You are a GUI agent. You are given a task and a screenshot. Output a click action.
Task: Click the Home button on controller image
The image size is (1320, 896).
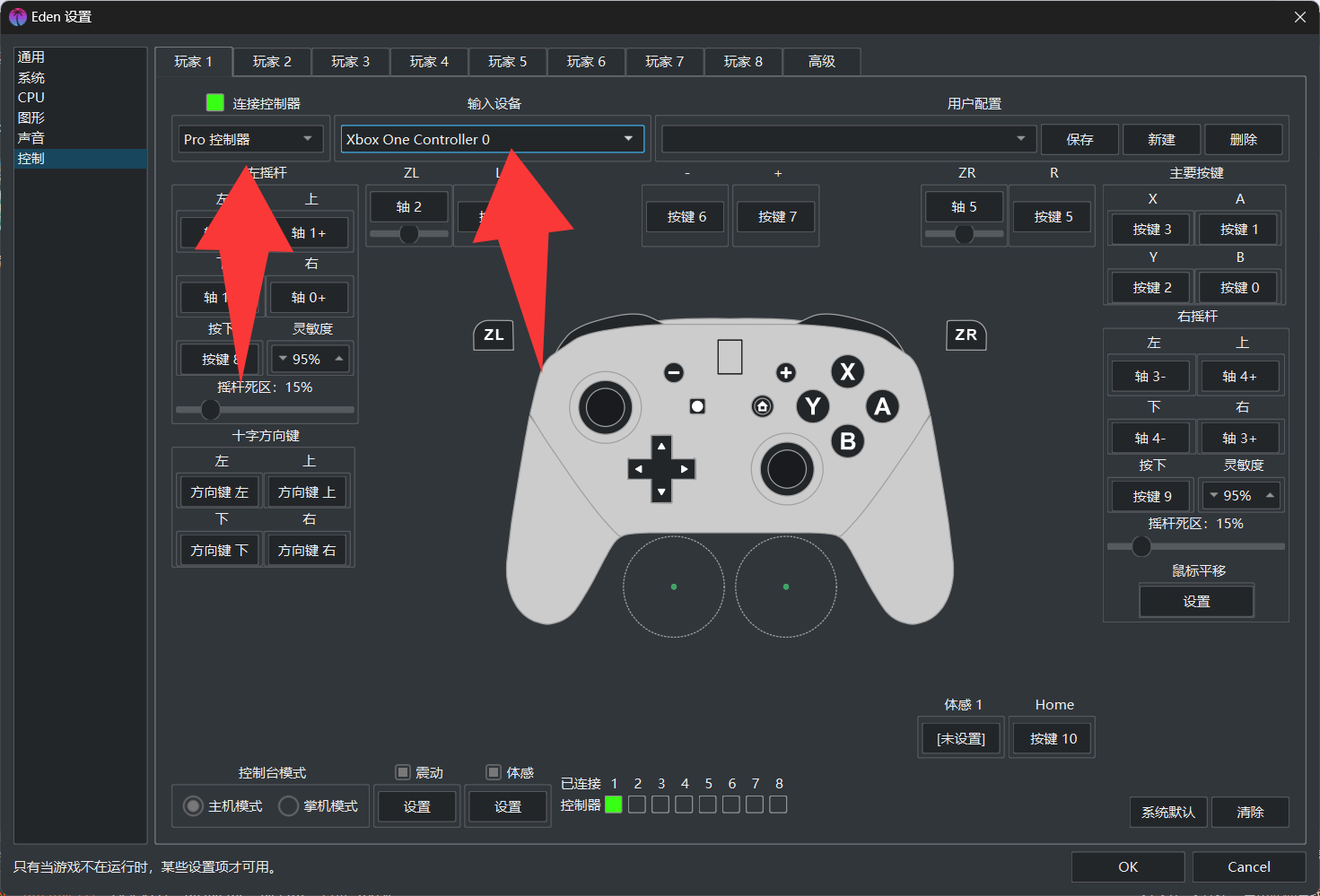(762, 406)
